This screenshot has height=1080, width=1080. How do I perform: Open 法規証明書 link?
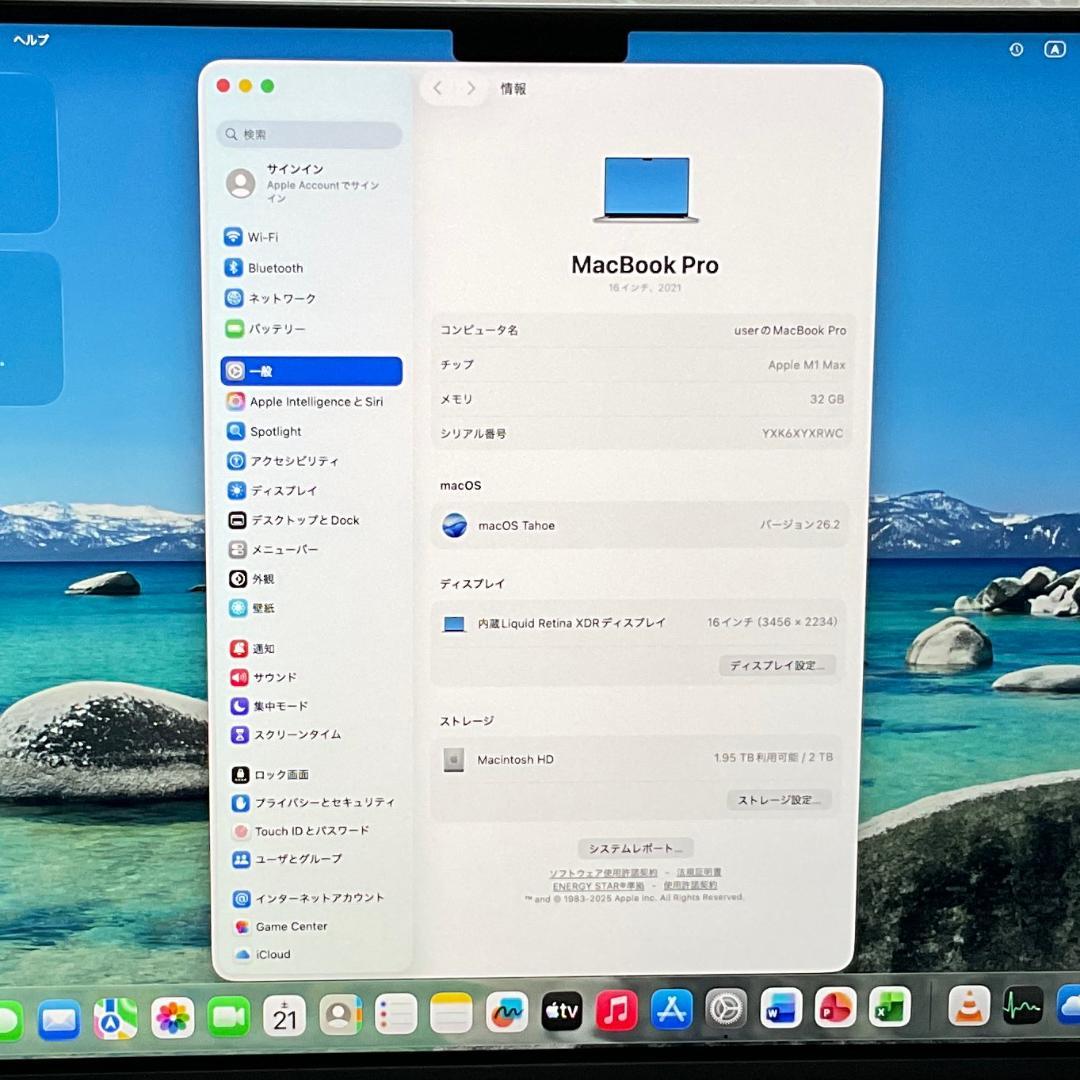(x=699, y=873)
